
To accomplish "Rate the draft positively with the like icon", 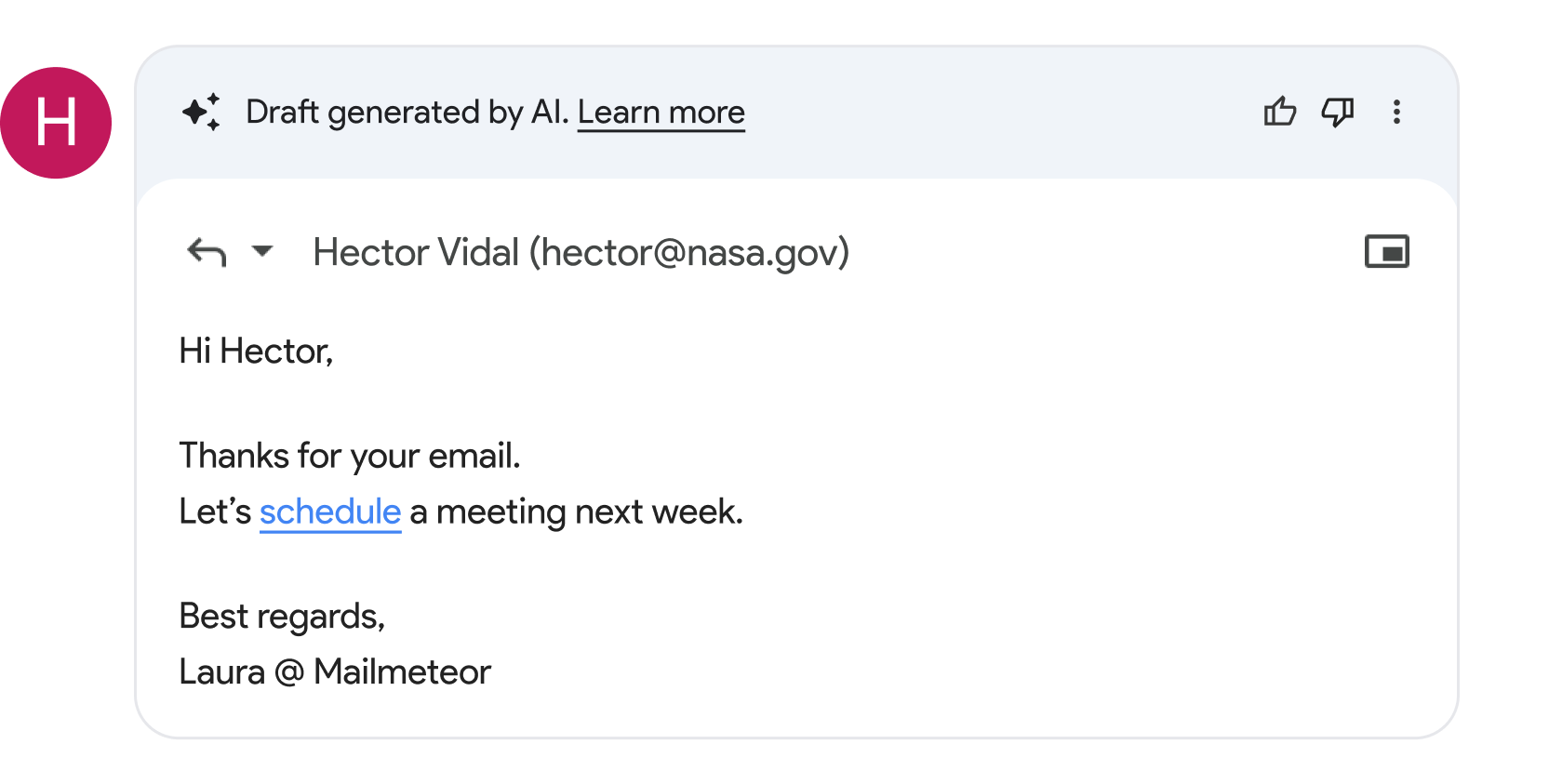I will coord(1280,112).
